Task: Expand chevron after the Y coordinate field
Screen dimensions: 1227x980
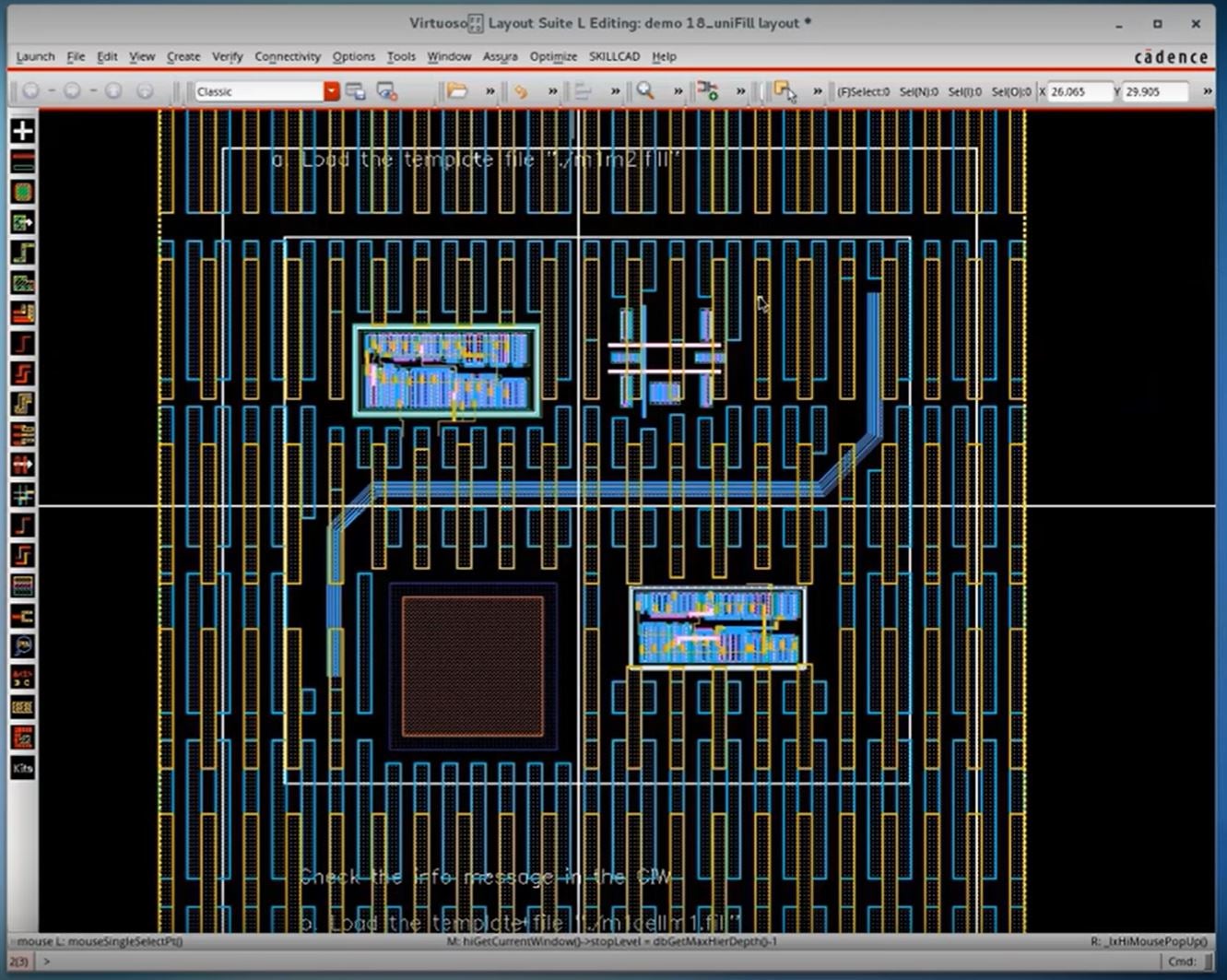Action: (1208, 91)
